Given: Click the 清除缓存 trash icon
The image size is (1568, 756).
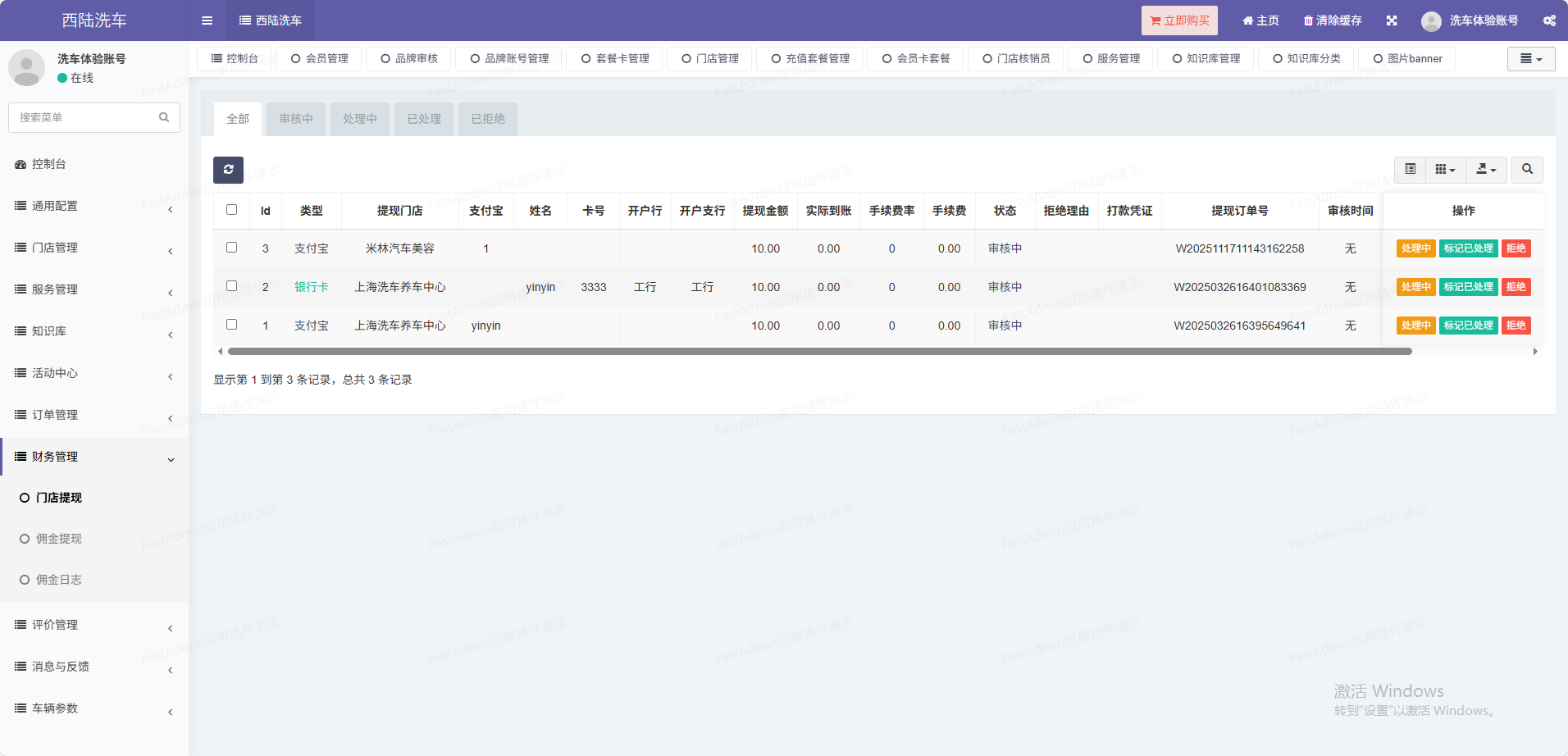Looking at the screenshot, I should 1308,20.
